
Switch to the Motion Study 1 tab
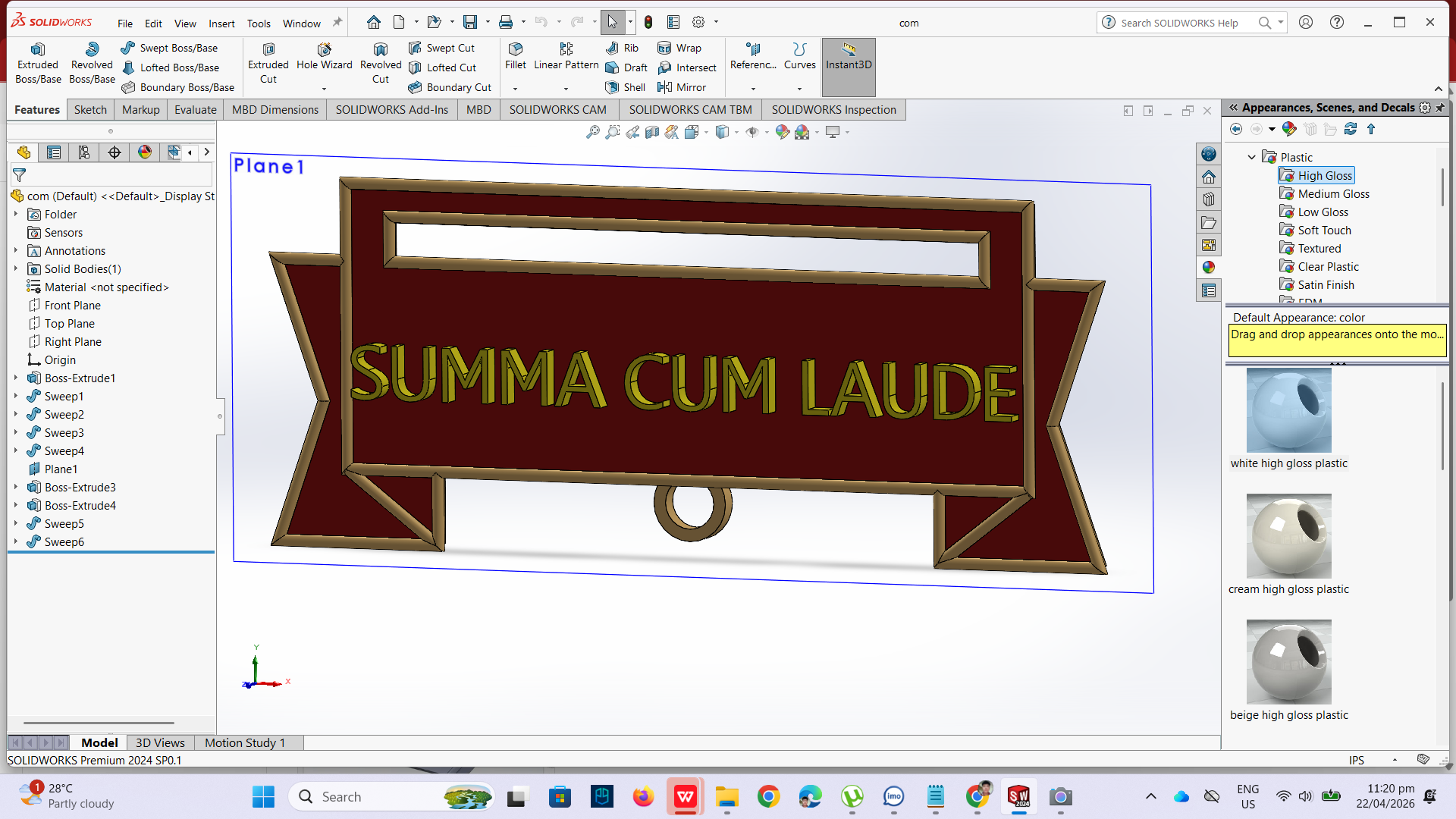(245, 743)
